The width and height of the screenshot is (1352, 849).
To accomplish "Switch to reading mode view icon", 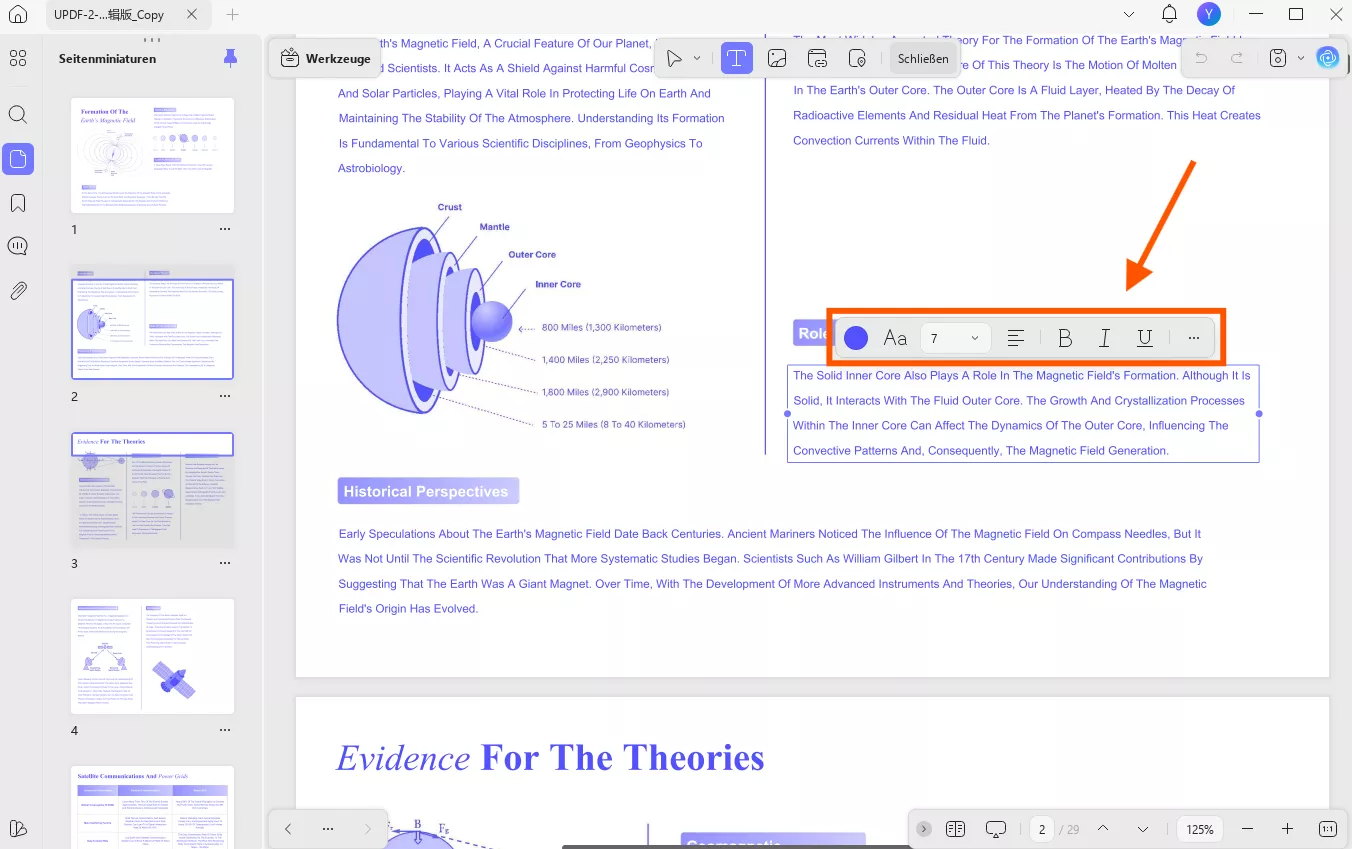I will click(955, 829).
